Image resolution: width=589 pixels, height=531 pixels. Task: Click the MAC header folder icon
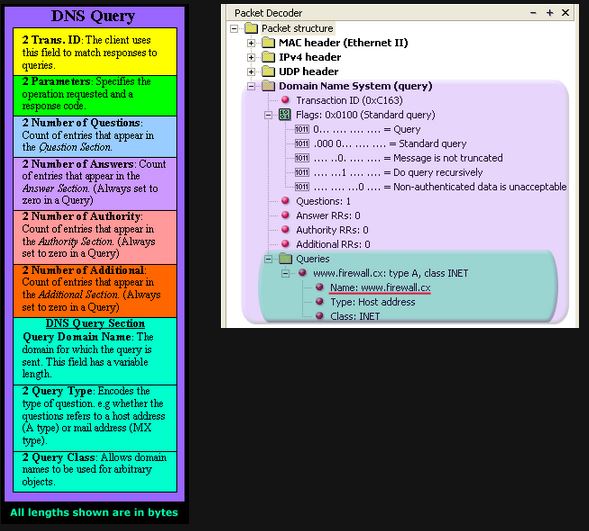click(x=268, y=42)
